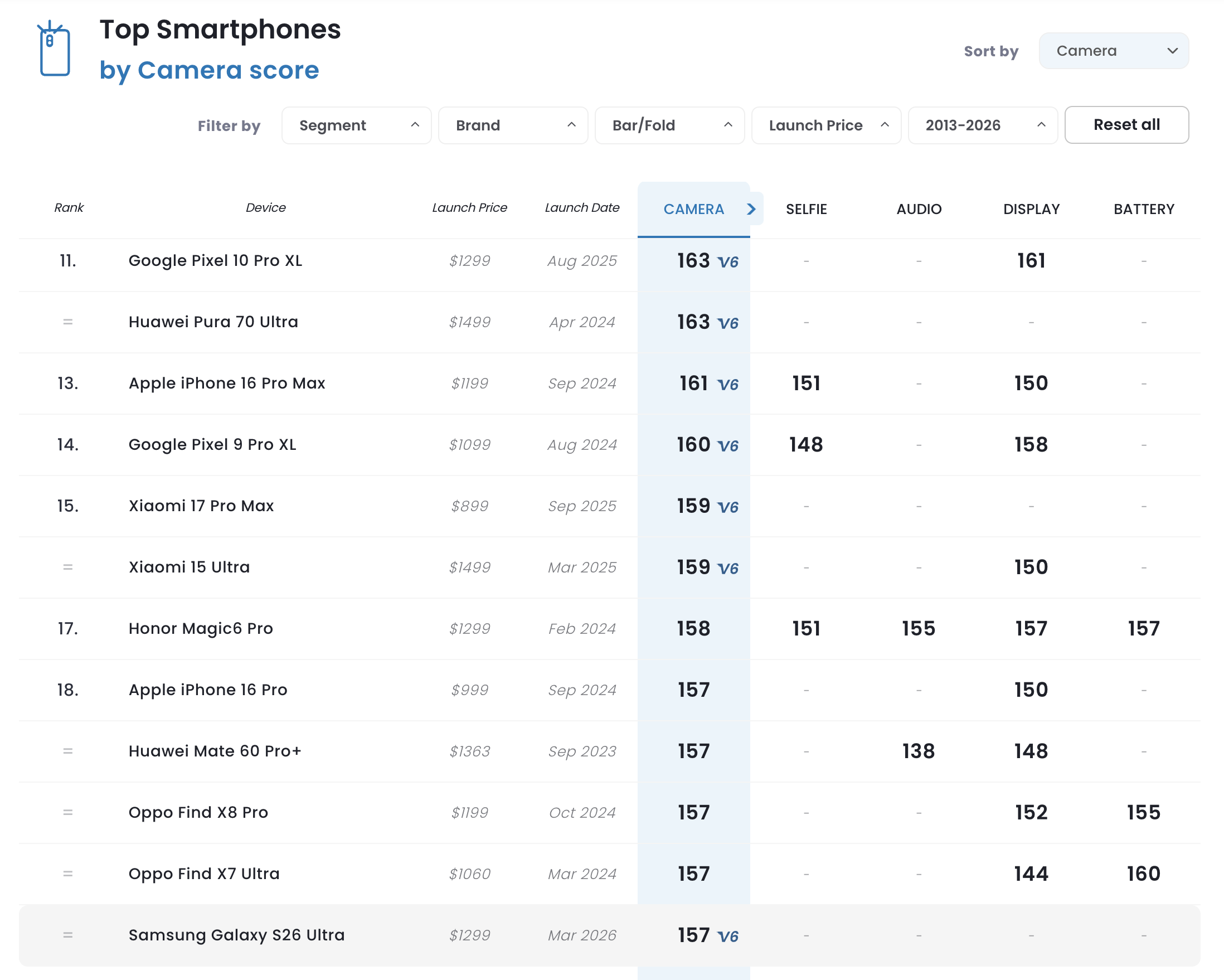
Task: Open the Honor Magic6 Pro device link
Action: tap(201, 629)
